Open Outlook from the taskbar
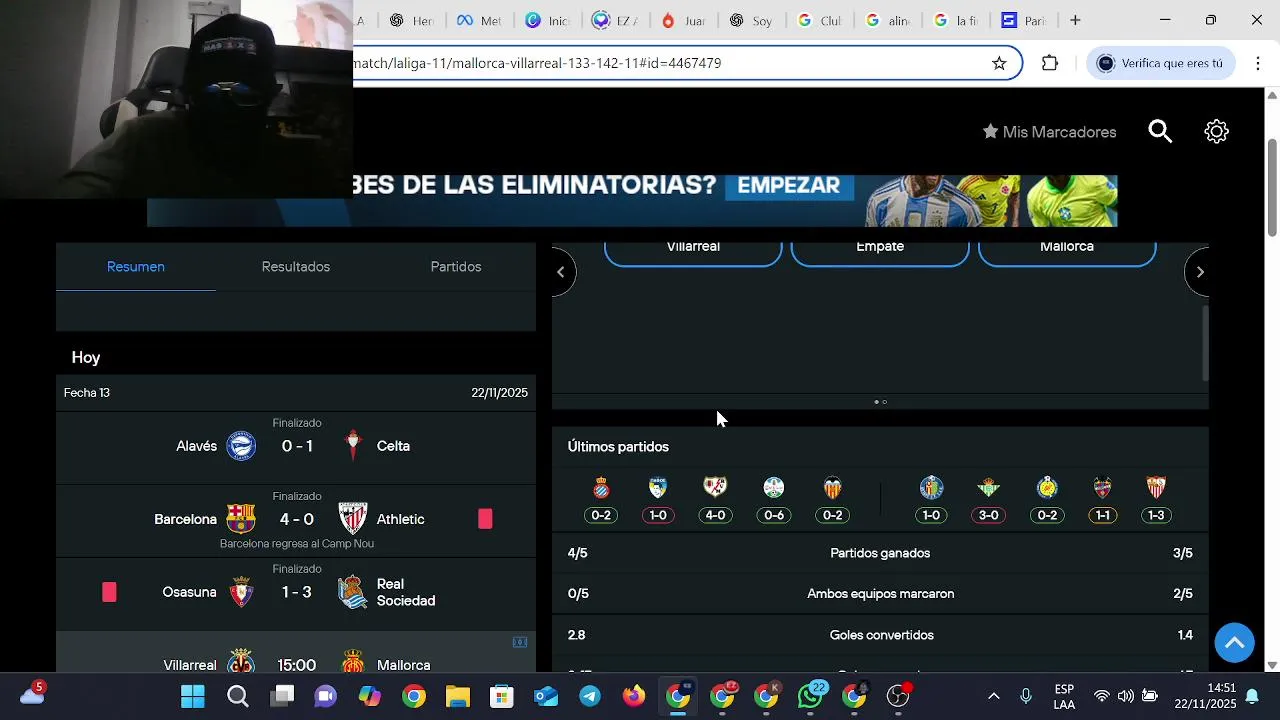 point(546,696)
